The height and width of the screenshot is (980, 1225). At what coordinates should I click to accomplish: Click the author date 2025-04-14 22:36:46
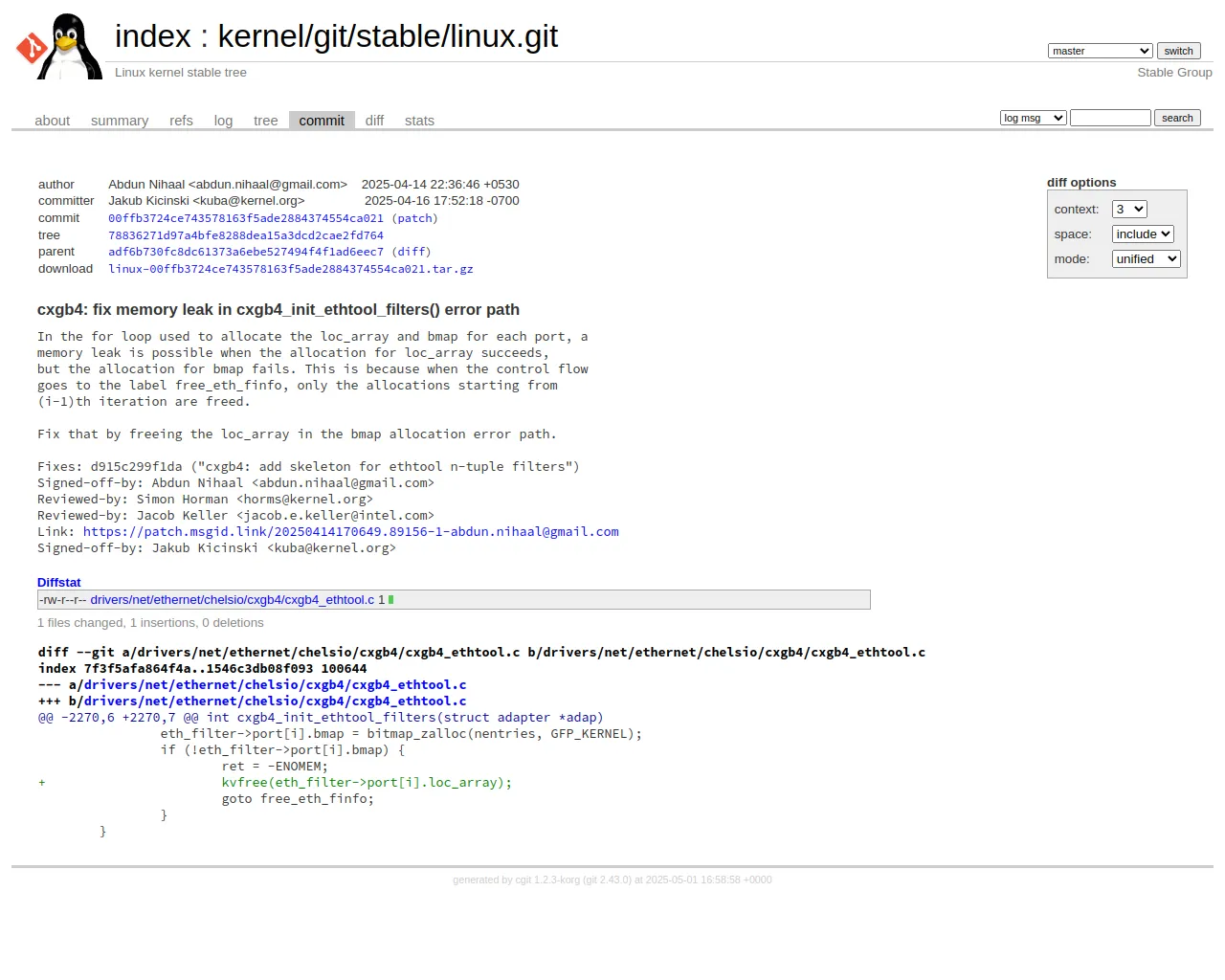(x=440, y=185)
